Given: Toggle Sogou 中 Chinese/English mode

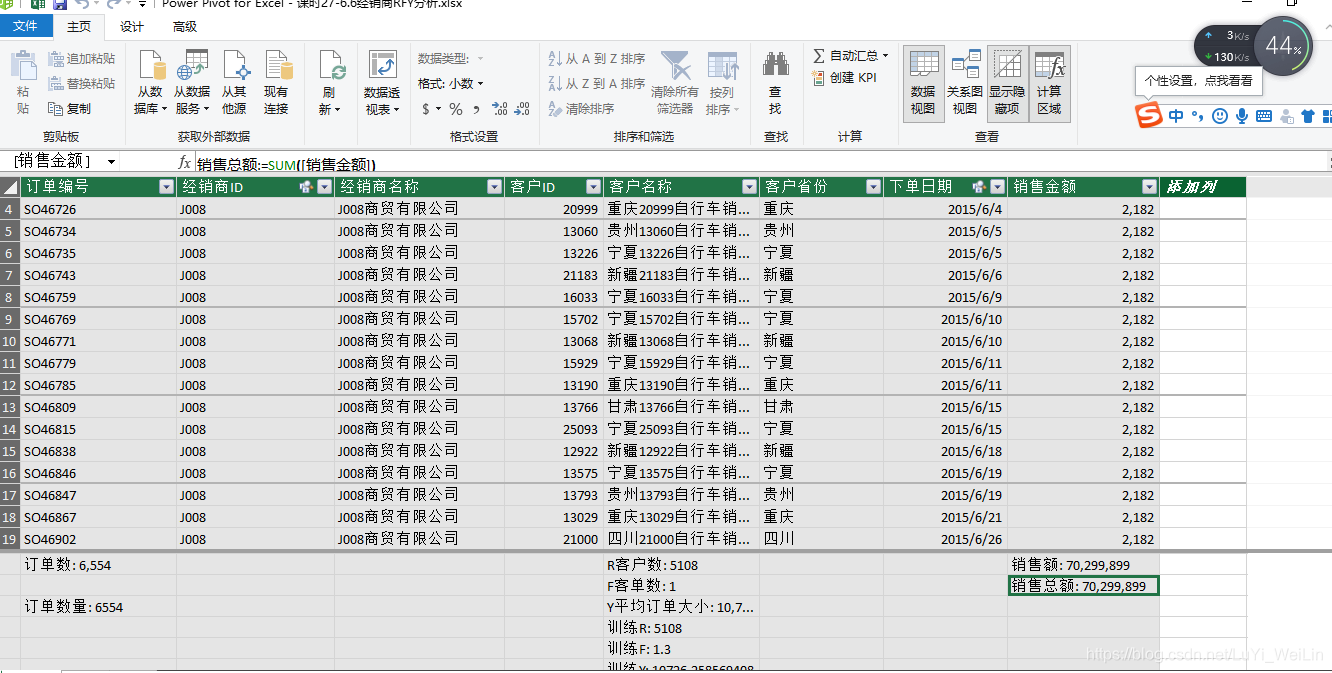Looking at the screenshot, I should click(x=1177, y=116).
